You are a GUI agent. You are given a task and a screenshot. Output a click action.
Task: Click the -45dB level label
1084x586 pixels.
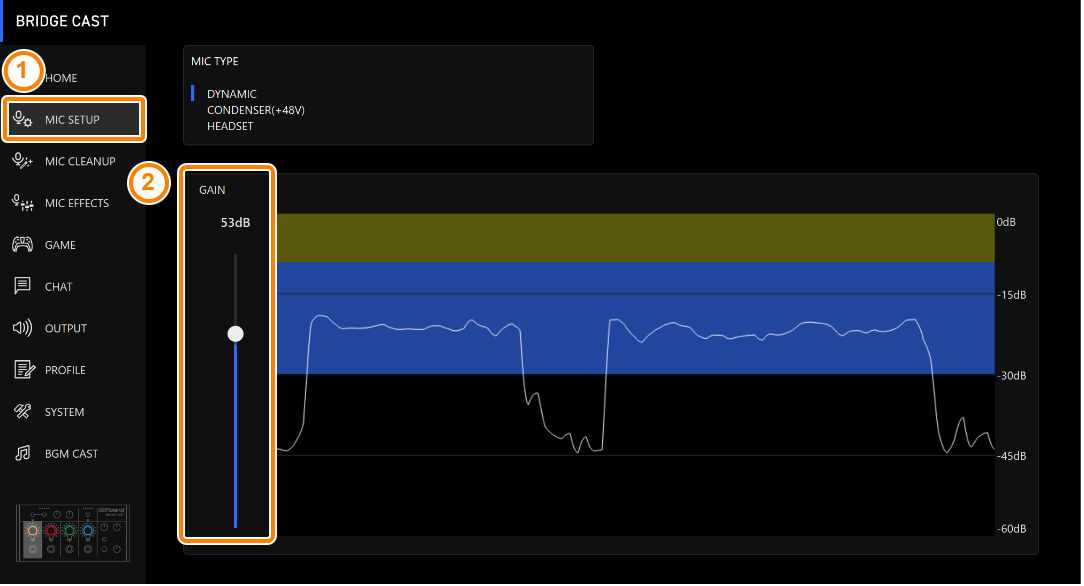(1011, 455)
